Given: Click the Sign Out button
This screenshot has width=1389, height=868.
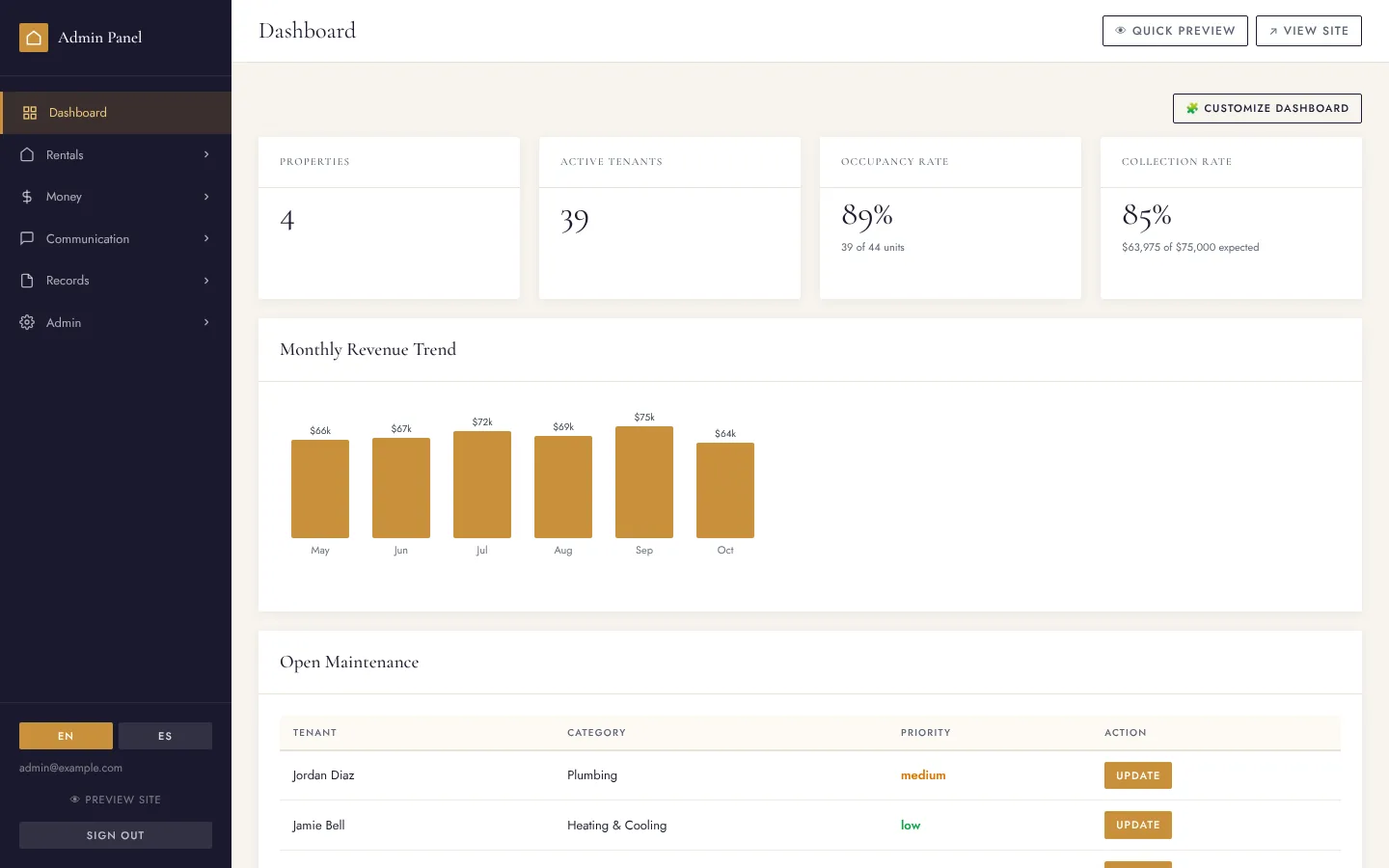Looking at the screenshot, I should click(116, 835).
